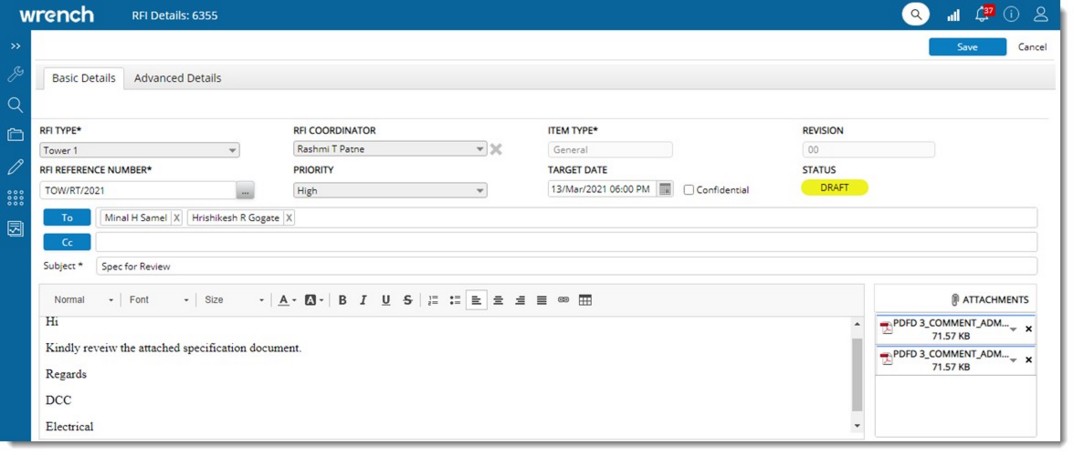Open the folder icon in left sidebar
Screen dimensions: 1074x455
click(15, 135)
